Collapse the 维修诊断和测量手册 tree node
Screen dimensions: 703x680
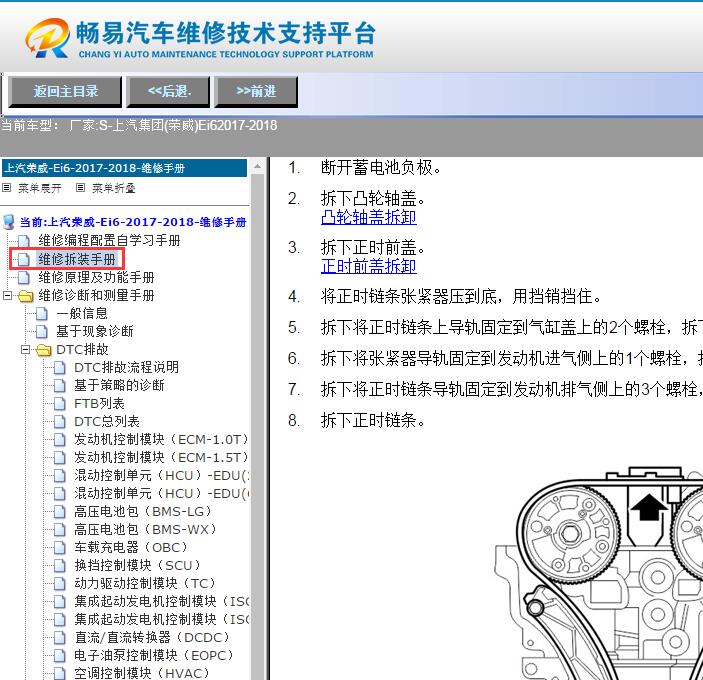(8, 295)
